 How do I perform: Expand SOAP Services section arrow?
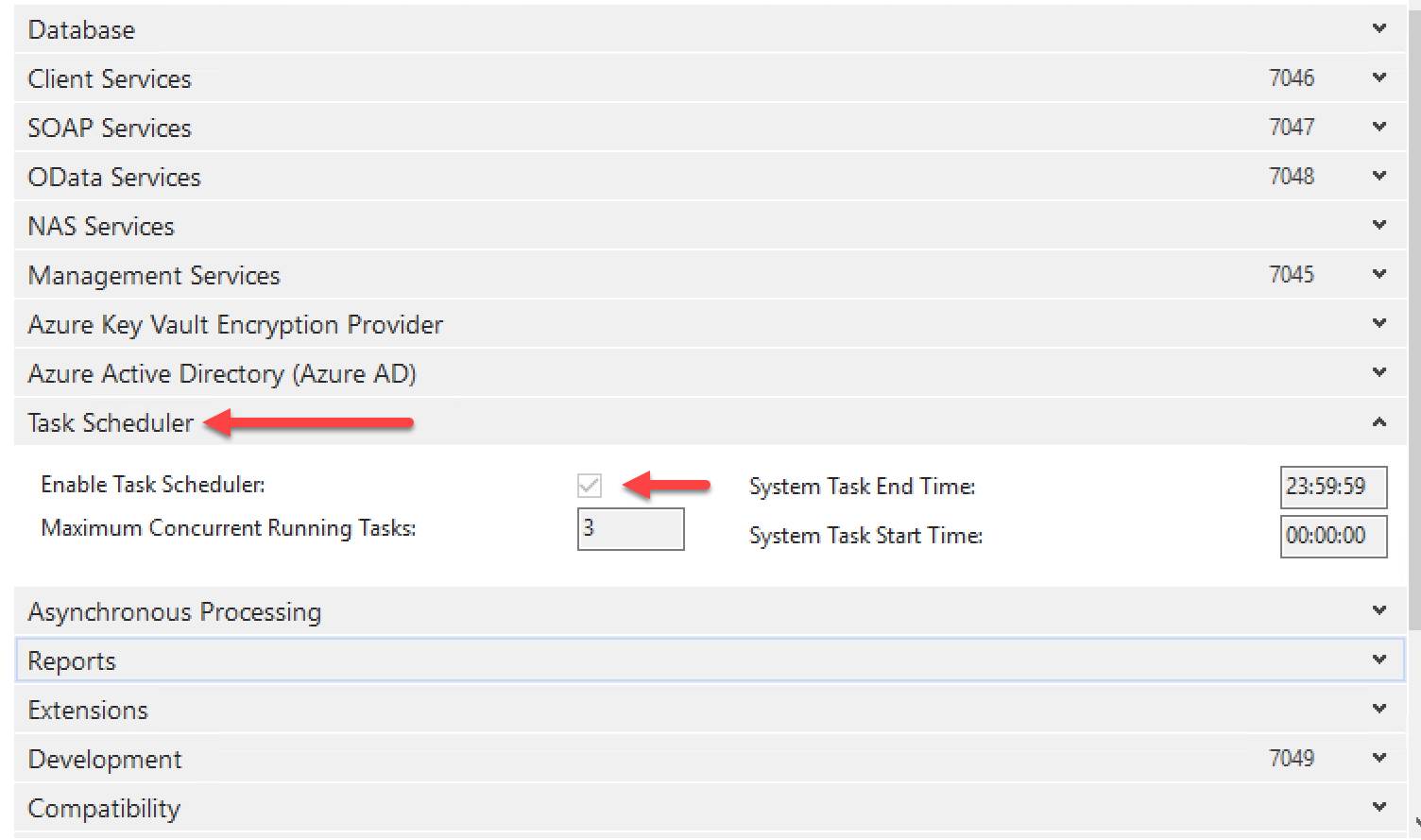point(1378,127)
